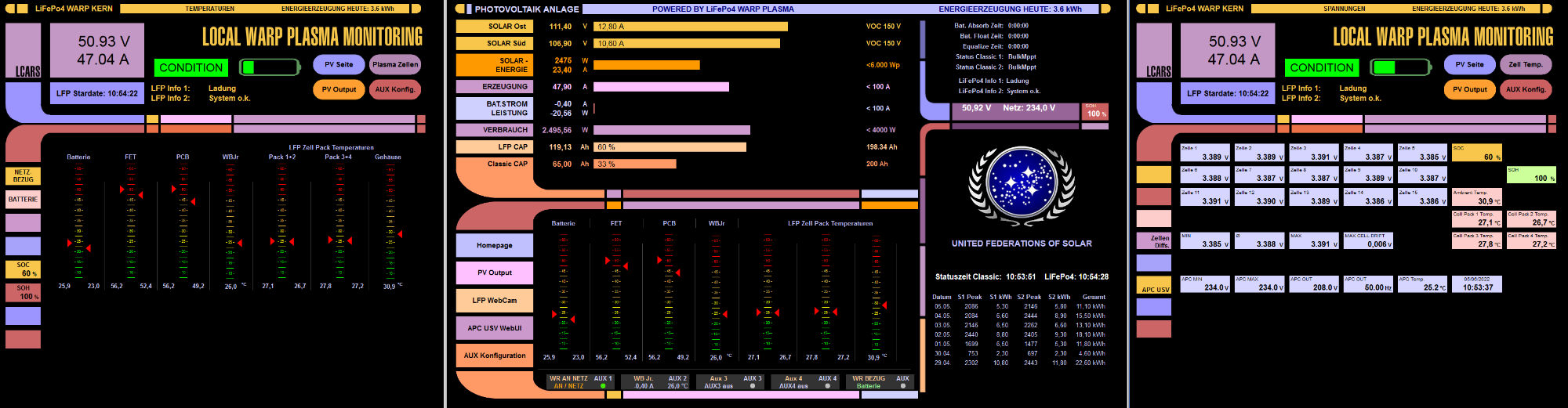
Task: Click the Classic CAP 33 % bar
Action: point(634,164)
